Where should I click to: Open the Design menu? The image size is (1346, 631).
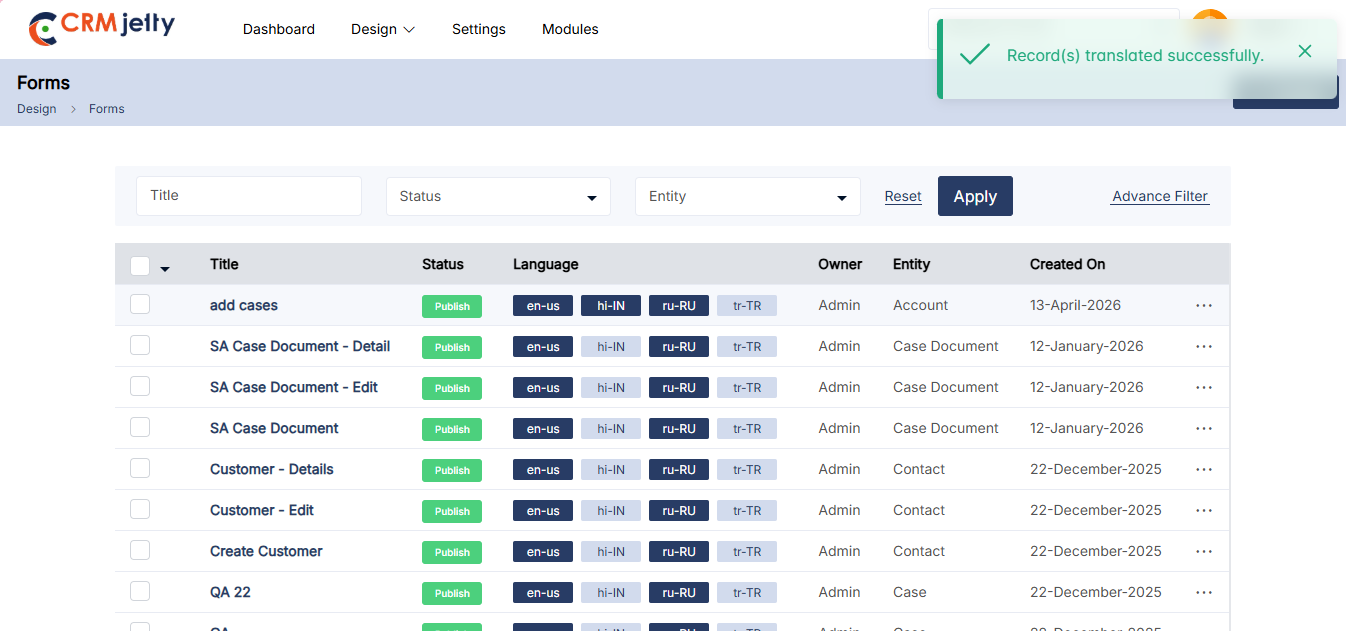tap(382, 29)
